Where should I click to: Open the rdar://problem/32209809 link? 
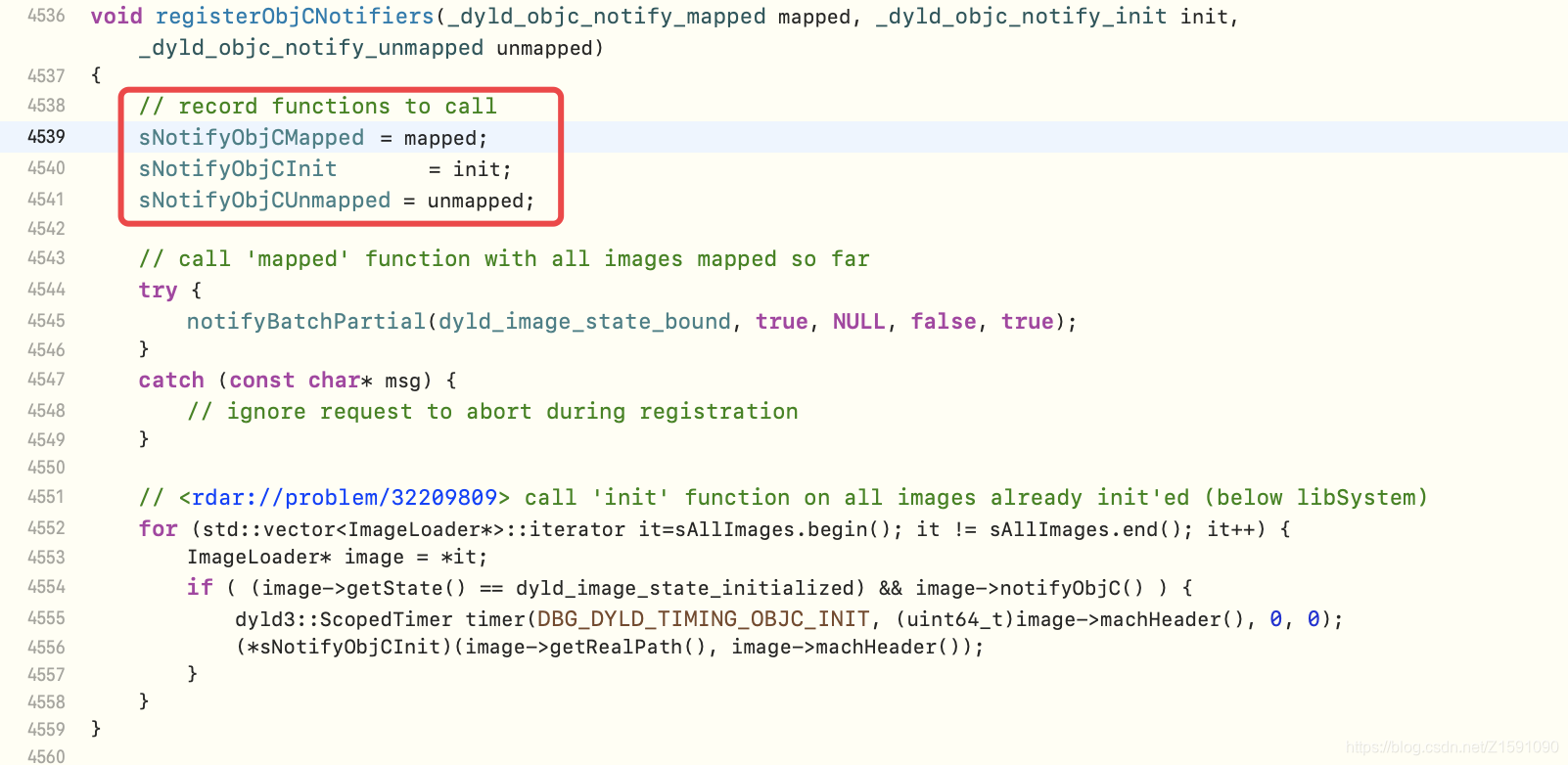click(x=345, y=498)
